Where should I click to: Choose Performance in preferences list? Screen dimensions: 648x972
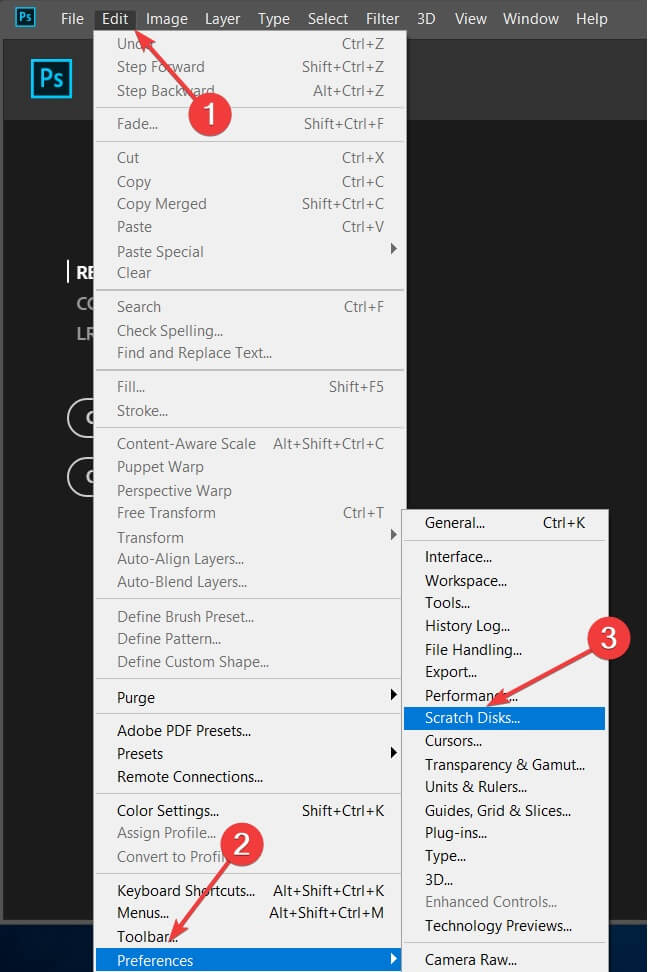pos(462,695)
